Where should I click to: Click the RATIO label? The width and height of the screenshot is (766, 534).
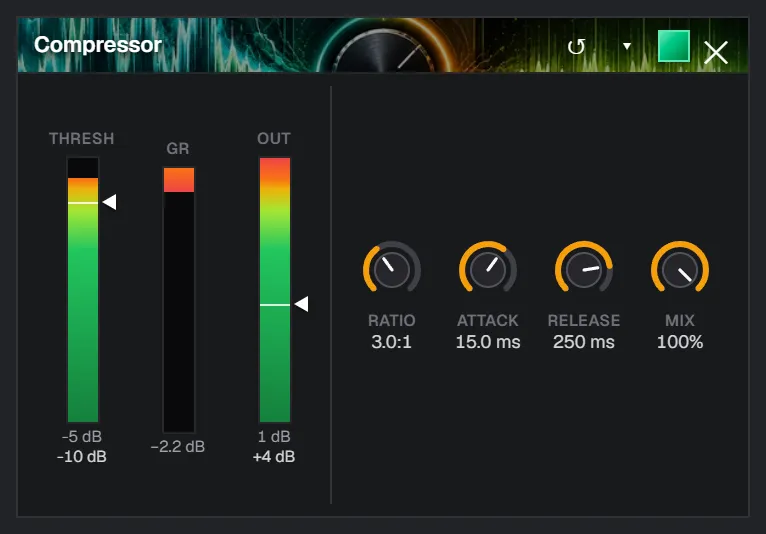392,320
